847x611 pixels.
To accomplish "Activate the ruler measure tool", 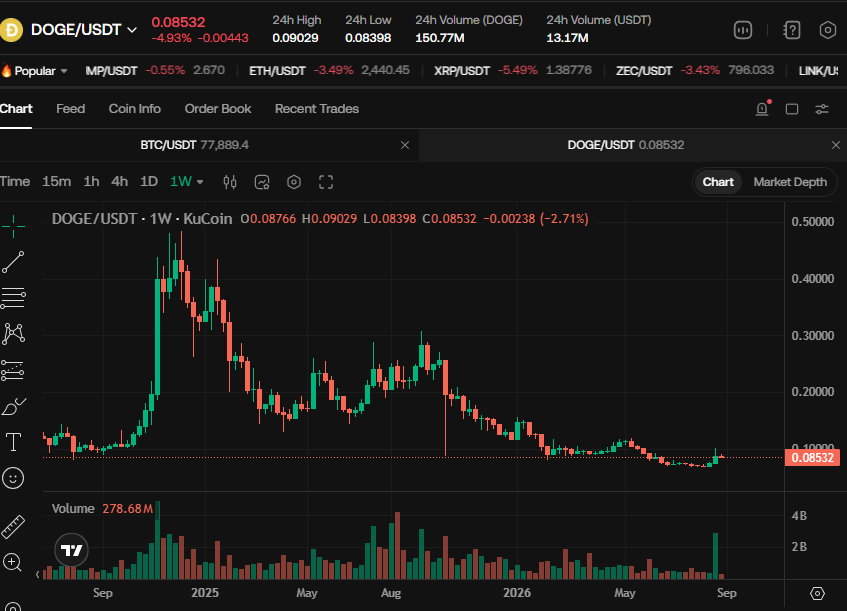I will (x=13, y=527).
